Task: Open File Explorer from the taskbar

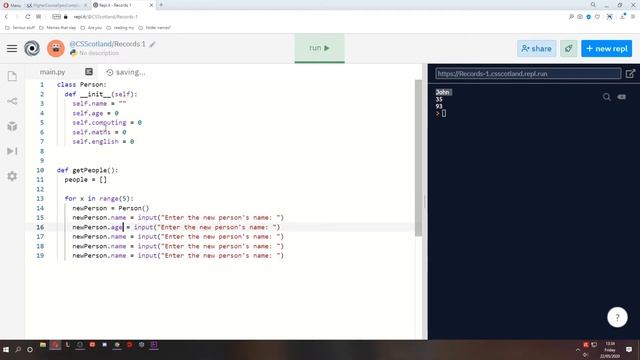Action: 43,345
